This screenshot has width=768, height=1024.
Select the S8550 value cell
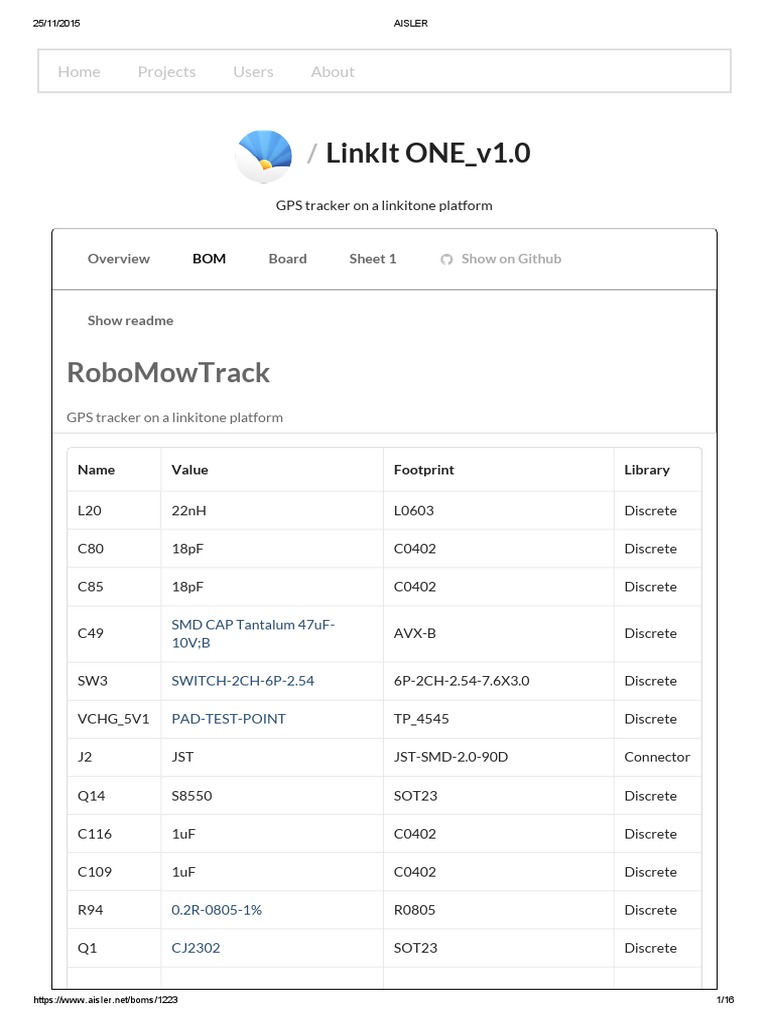click(272, 795)
